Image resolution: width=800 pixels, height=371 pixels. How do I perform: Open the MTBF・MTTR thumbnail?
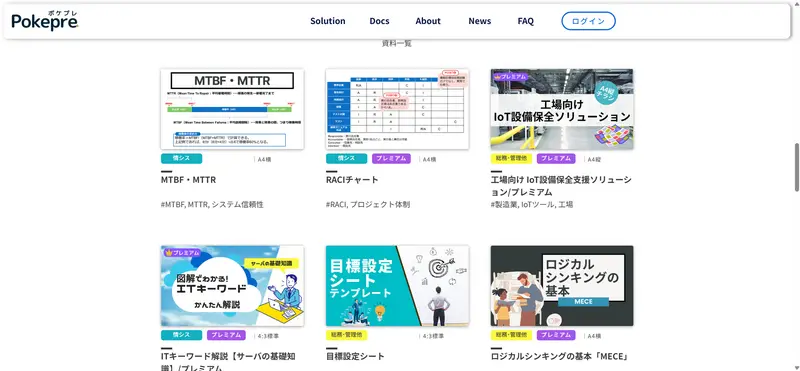click(x=232, y=109)
